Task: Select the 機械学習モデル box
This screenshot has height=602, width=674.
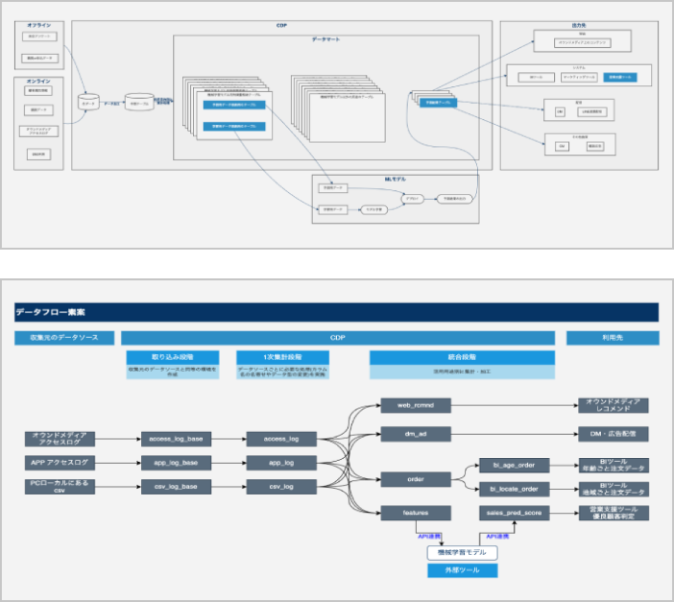Action: [x=462, y=552]
